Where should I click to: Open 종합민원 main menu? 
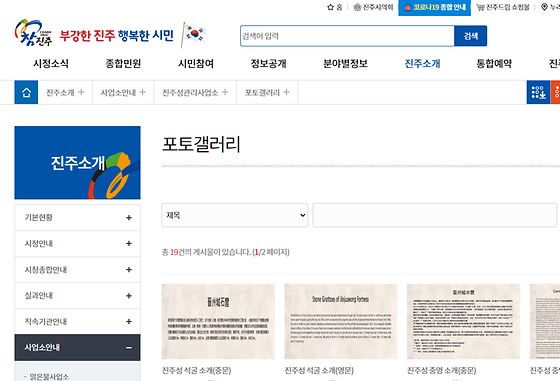pos(123,64)
